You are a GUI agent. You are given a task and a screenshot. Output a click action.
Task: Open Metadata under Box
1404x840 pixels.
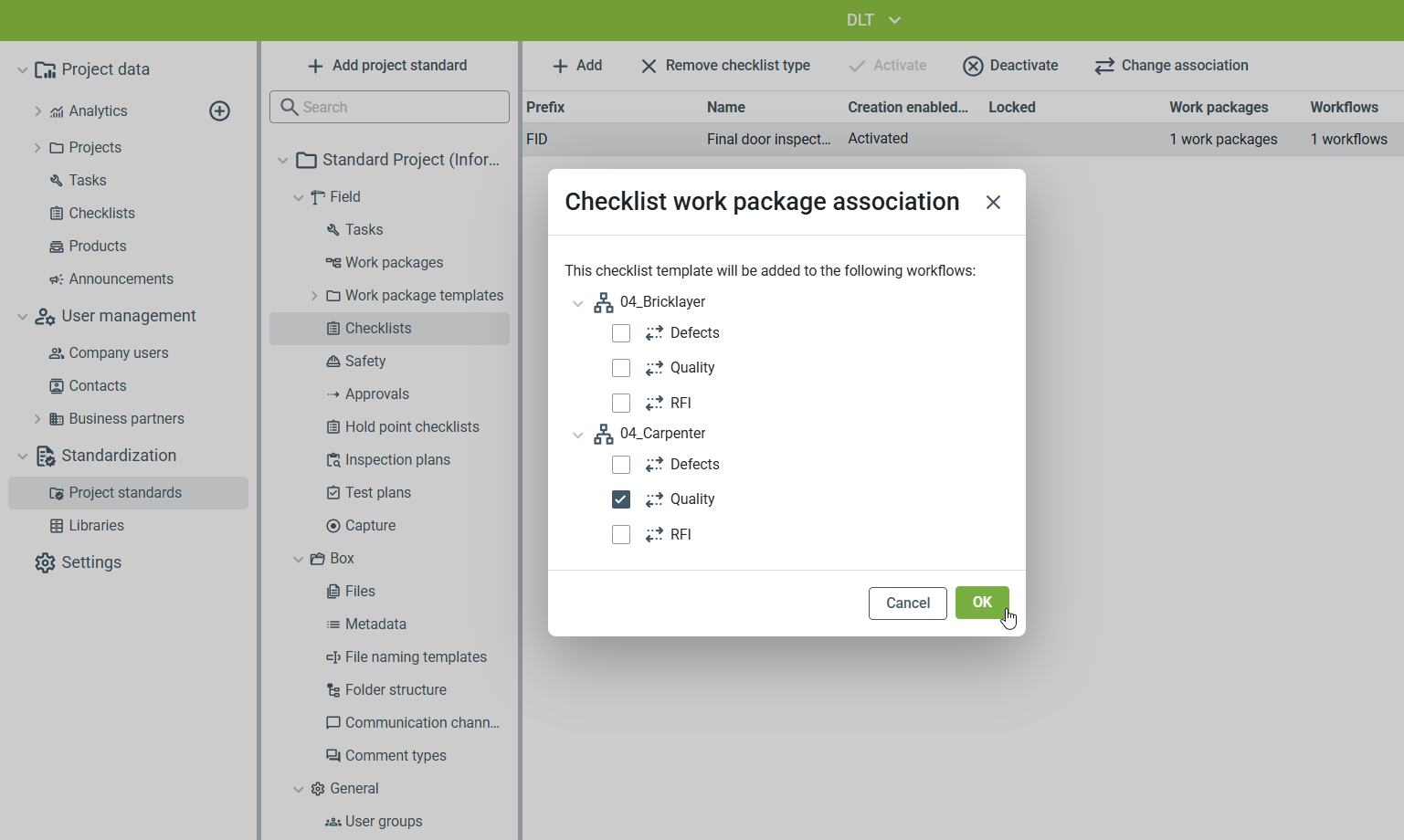click(x=375, y=625)
